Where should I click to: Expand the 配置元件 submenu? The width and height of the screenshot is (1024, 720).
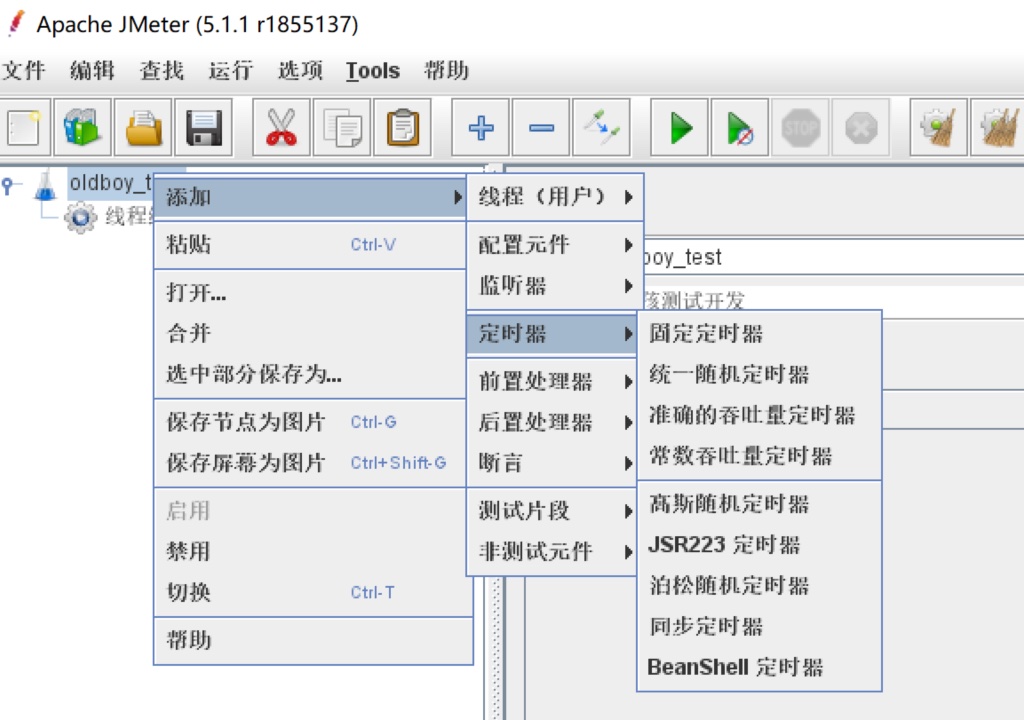pyautogui.click(x=555, y=245)
